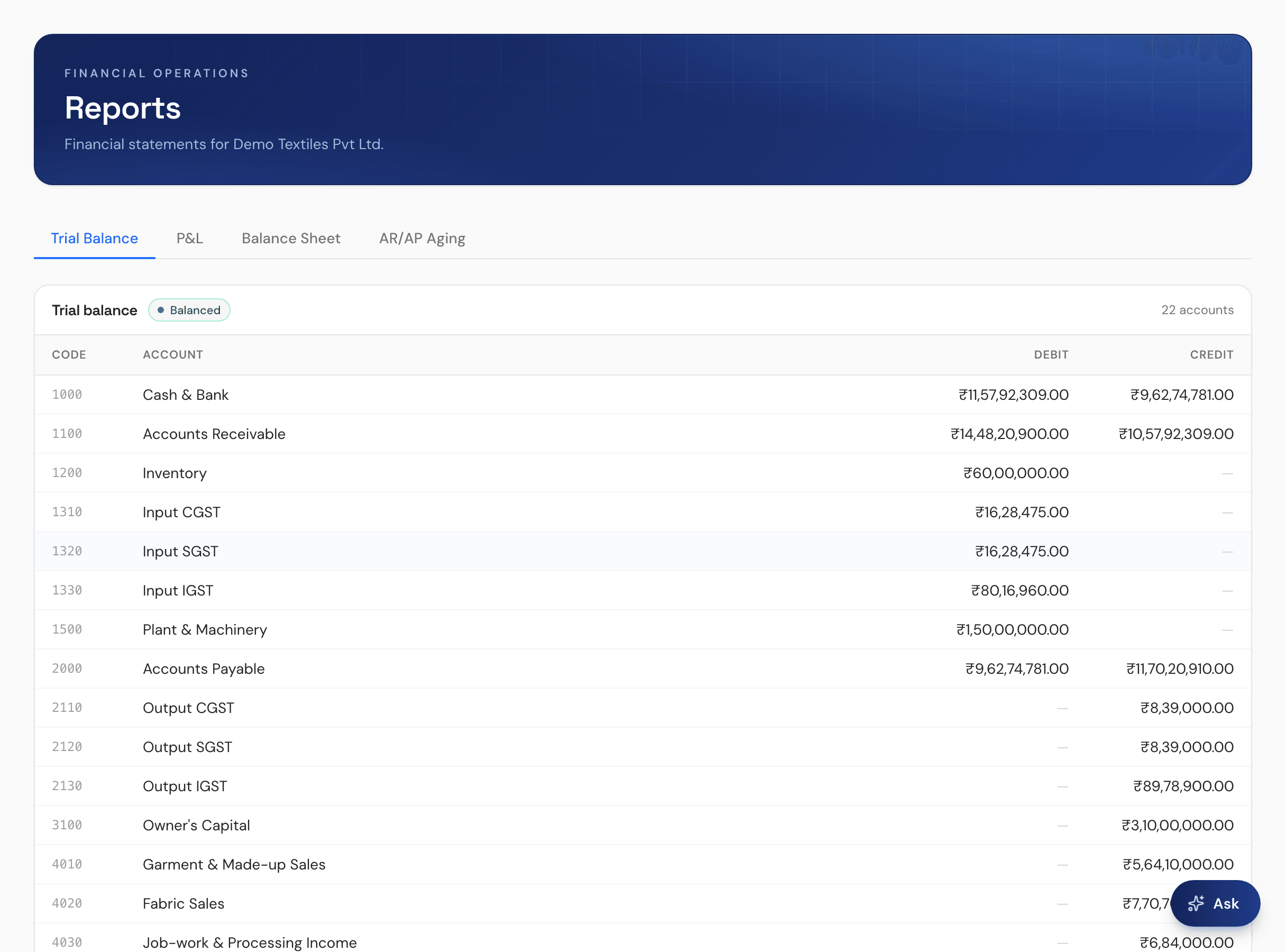Screen dimensions: 1286x952
Task: Click account code 1000
Action: coord(67,395)
